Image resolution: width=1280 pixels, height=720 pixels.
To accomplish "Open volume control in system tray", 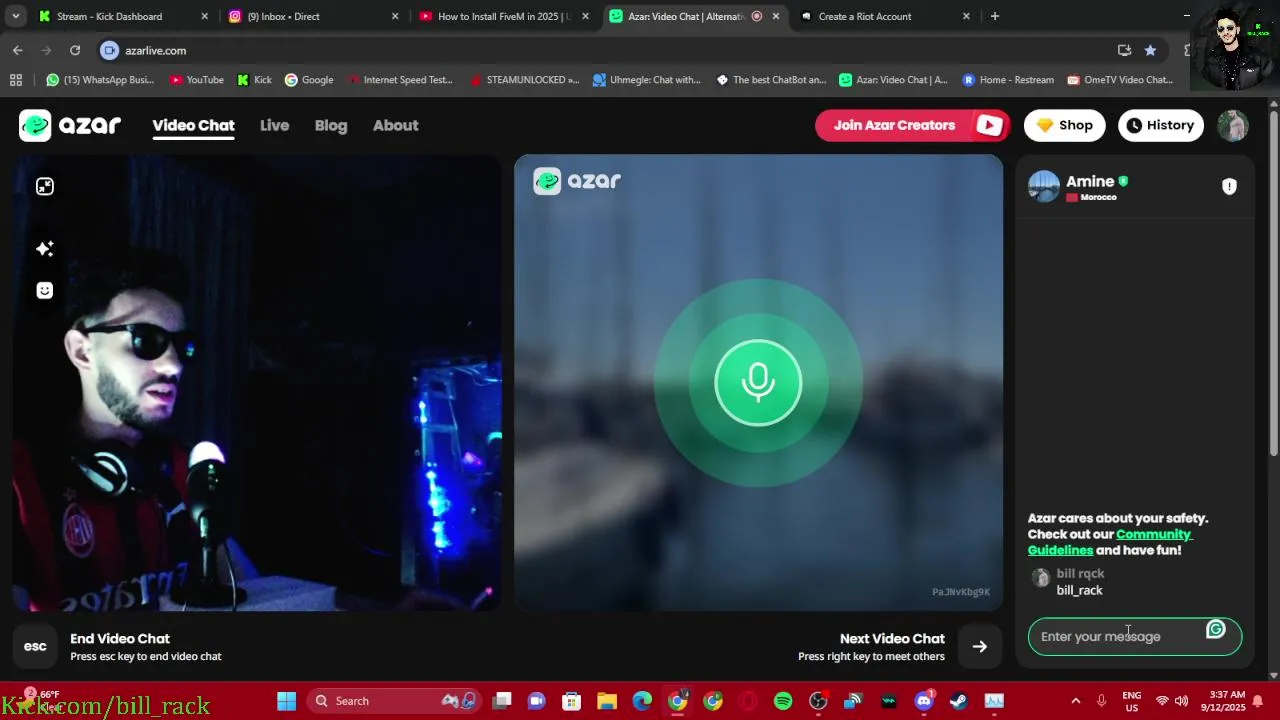I will [x=1181, y=701].
